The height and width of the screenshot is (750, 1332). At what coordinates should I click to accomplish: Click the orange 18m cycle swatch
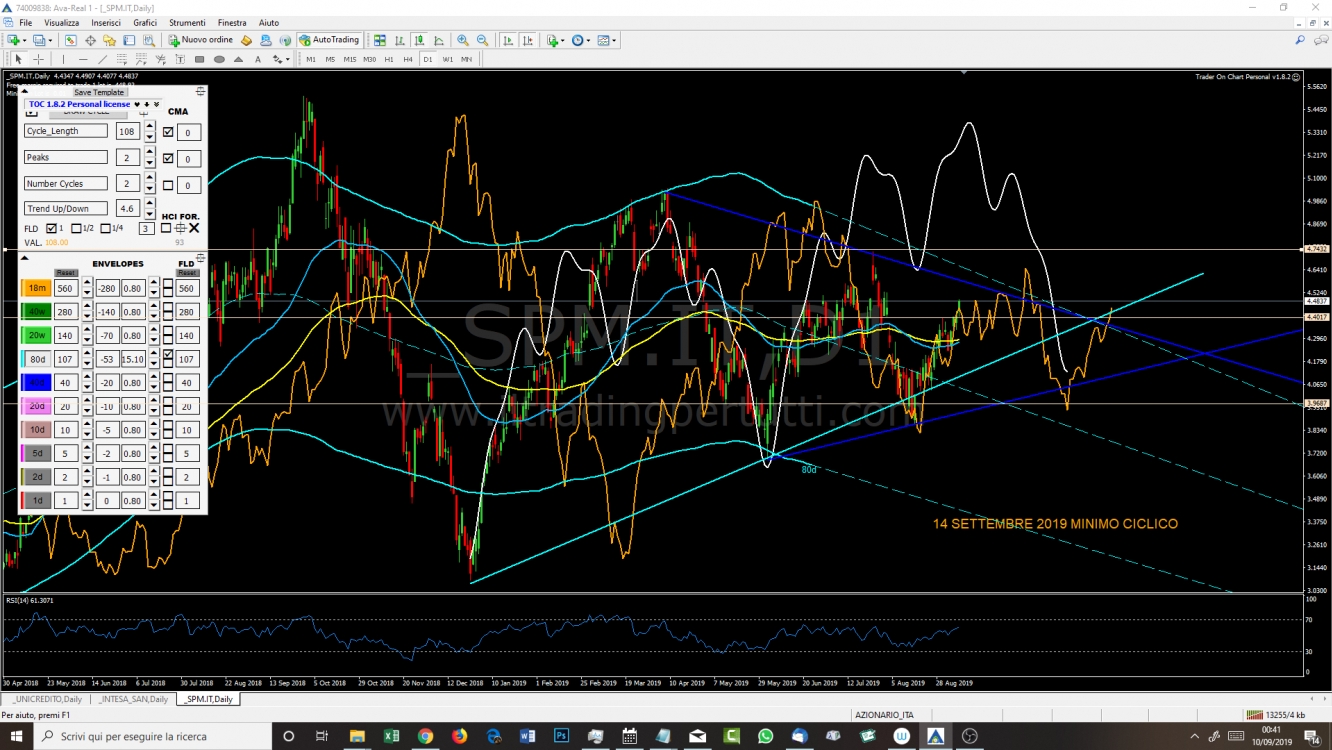pyautogui.click(x=36, y=288)
